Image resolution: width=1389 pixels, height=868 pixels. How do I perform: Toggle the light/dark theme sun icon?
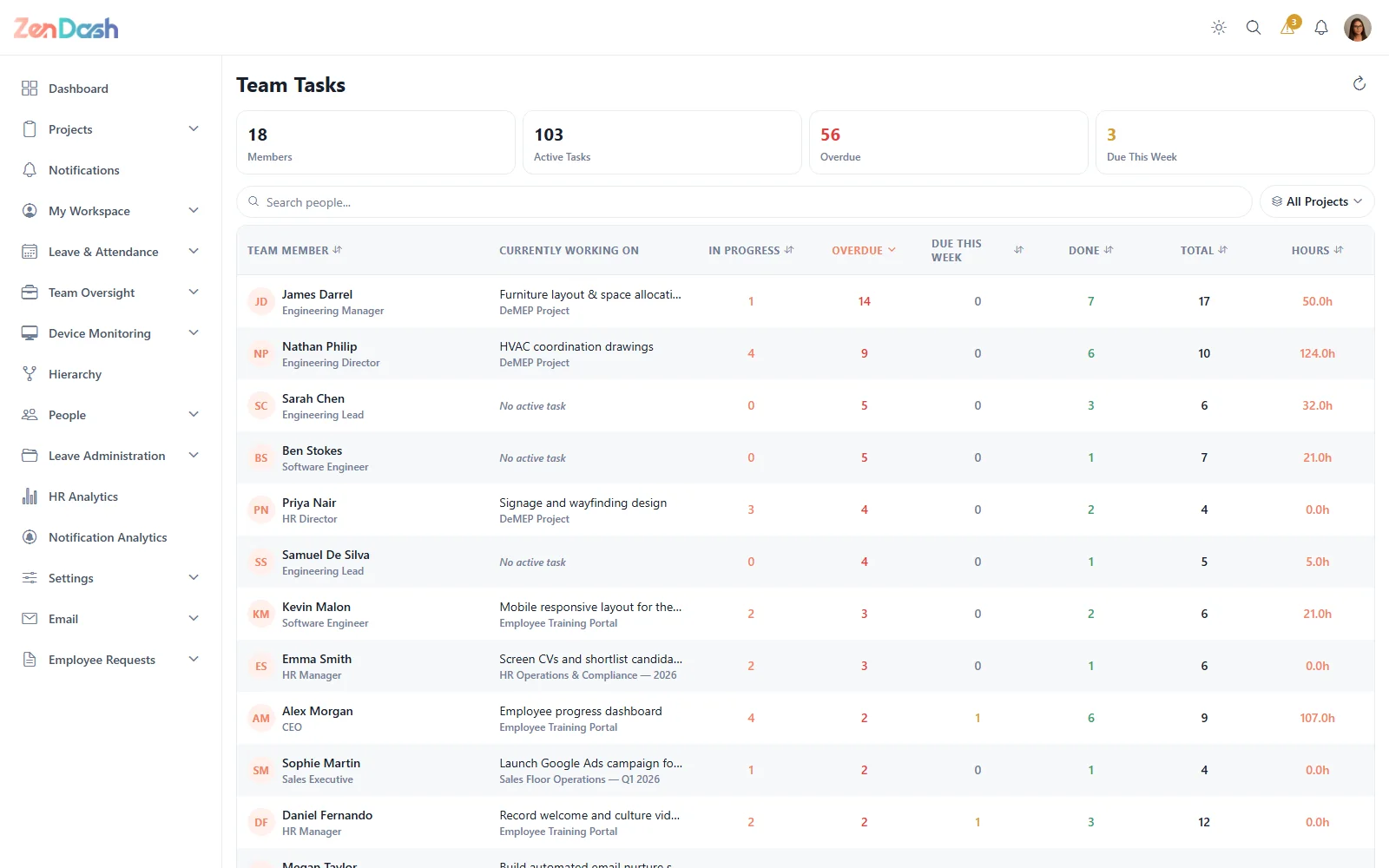coord(1219,28)
